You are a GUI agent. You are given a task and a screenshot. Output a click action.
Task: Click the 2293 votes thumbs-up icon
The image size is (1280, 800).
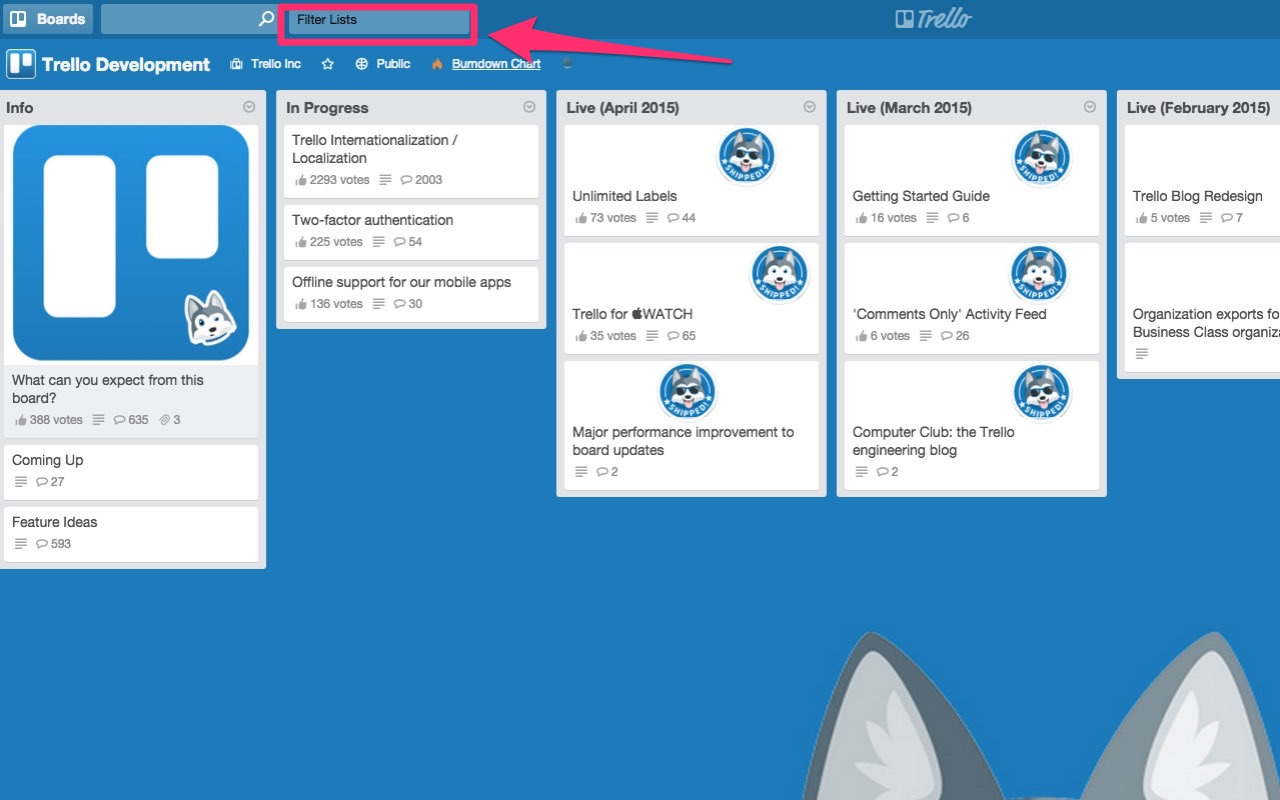[x=300, y=180]
